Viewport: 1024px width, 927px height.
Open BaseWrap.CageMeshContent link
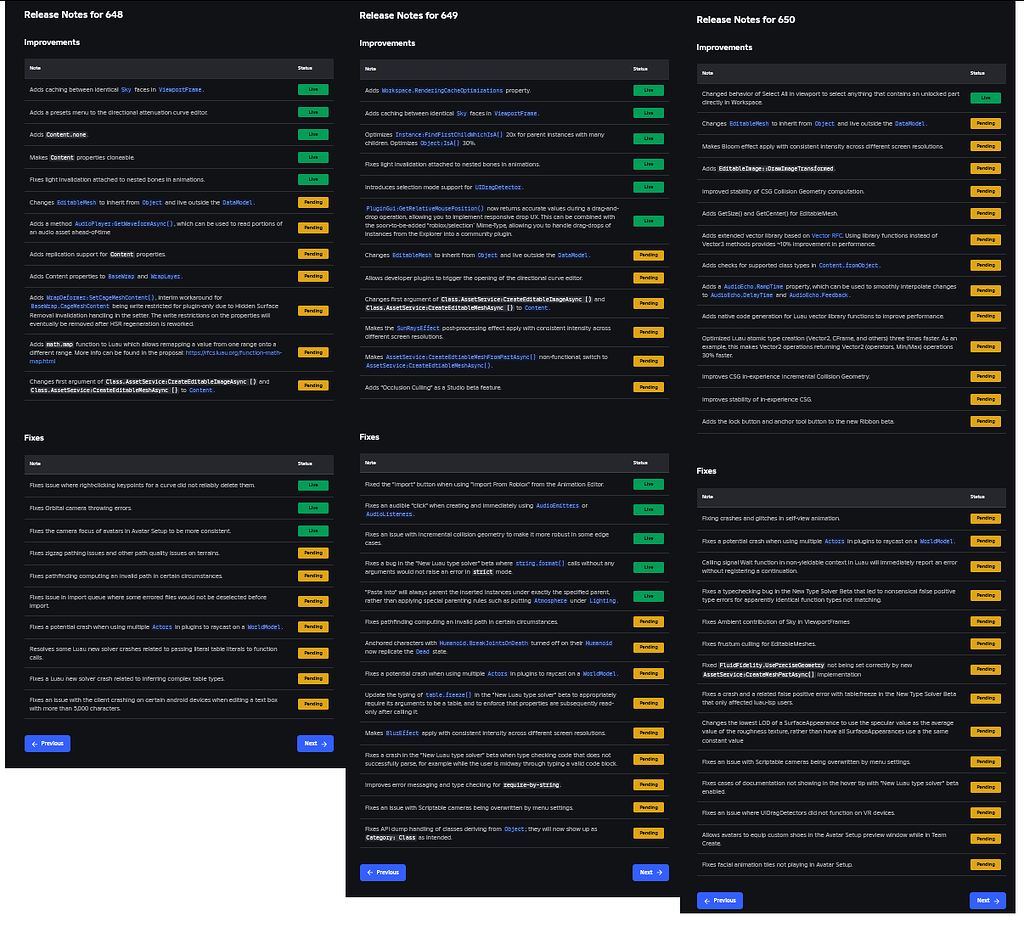tap(70, 306)
